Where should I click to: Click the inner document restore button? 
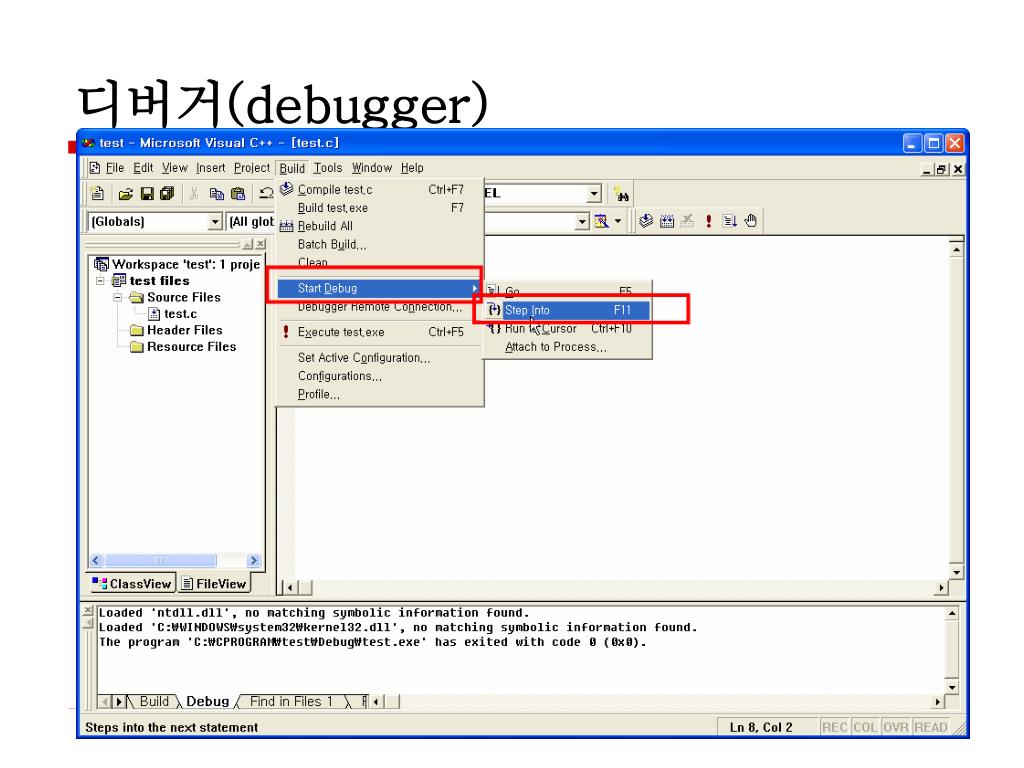point(941,169)
